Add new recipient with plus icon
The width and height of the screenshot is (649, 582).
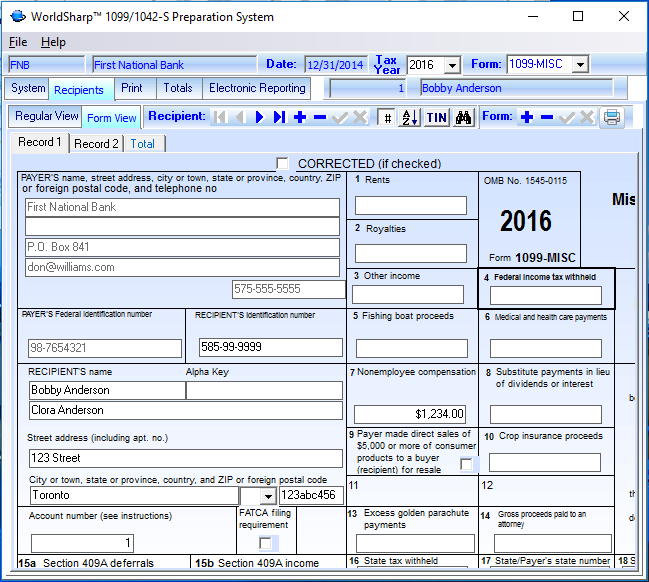(x=299, y=117)
